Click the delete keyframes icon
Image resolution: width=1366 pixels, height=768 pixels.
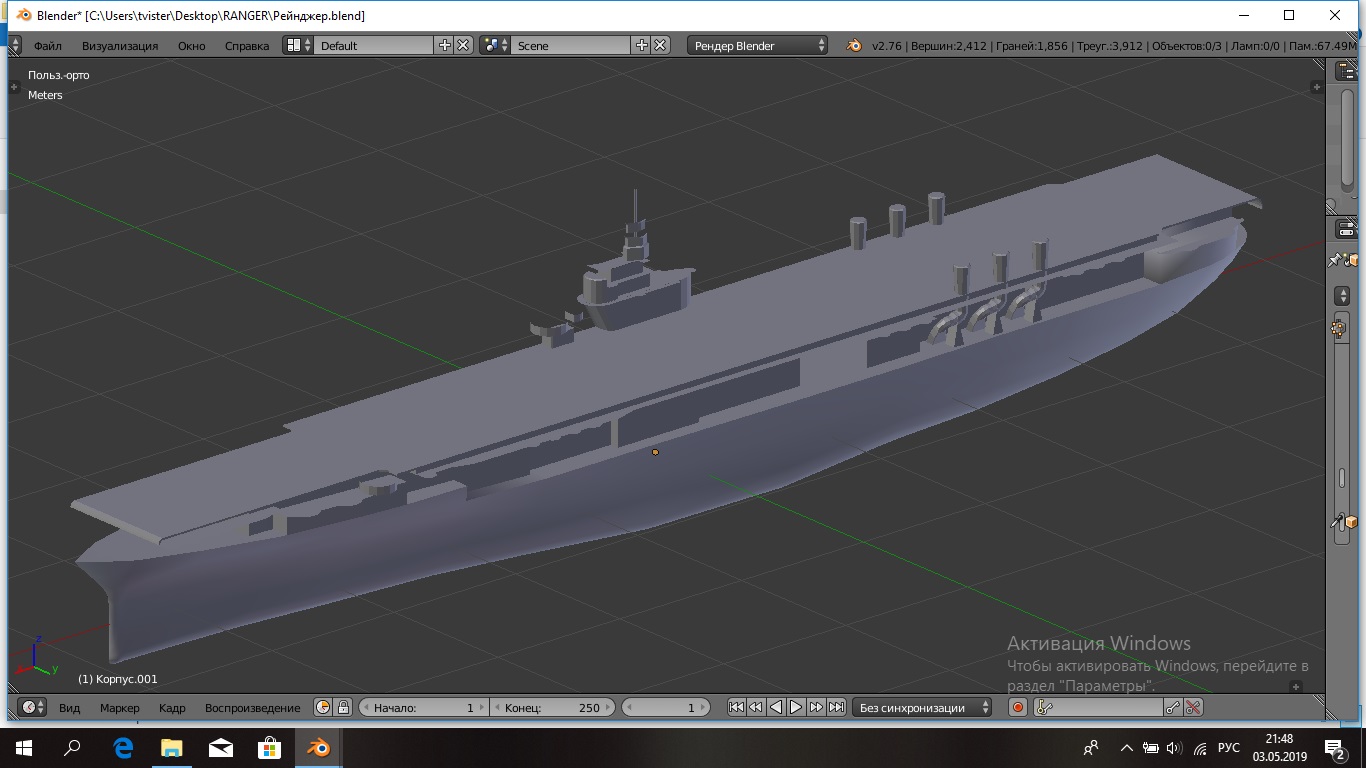pyautogui.click(x=1193, y=707)
